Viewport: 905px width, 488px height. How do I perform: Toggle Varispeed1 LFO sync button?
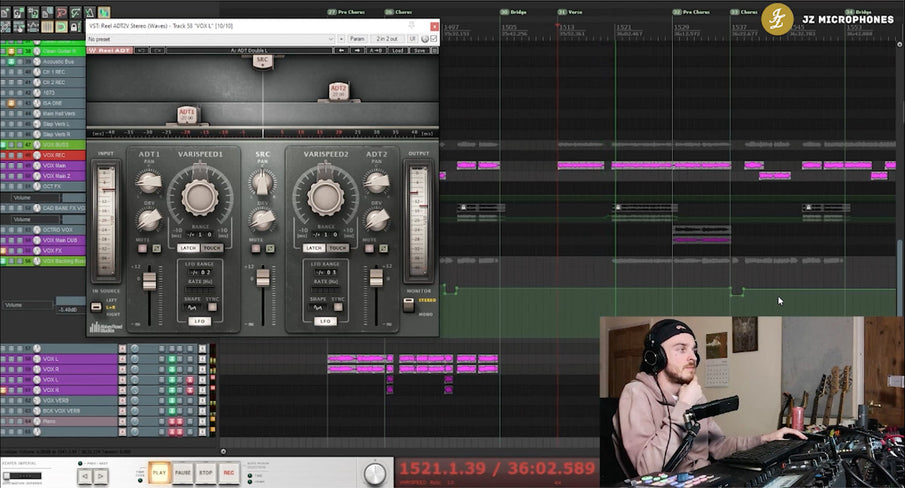(x=212, y=307)
